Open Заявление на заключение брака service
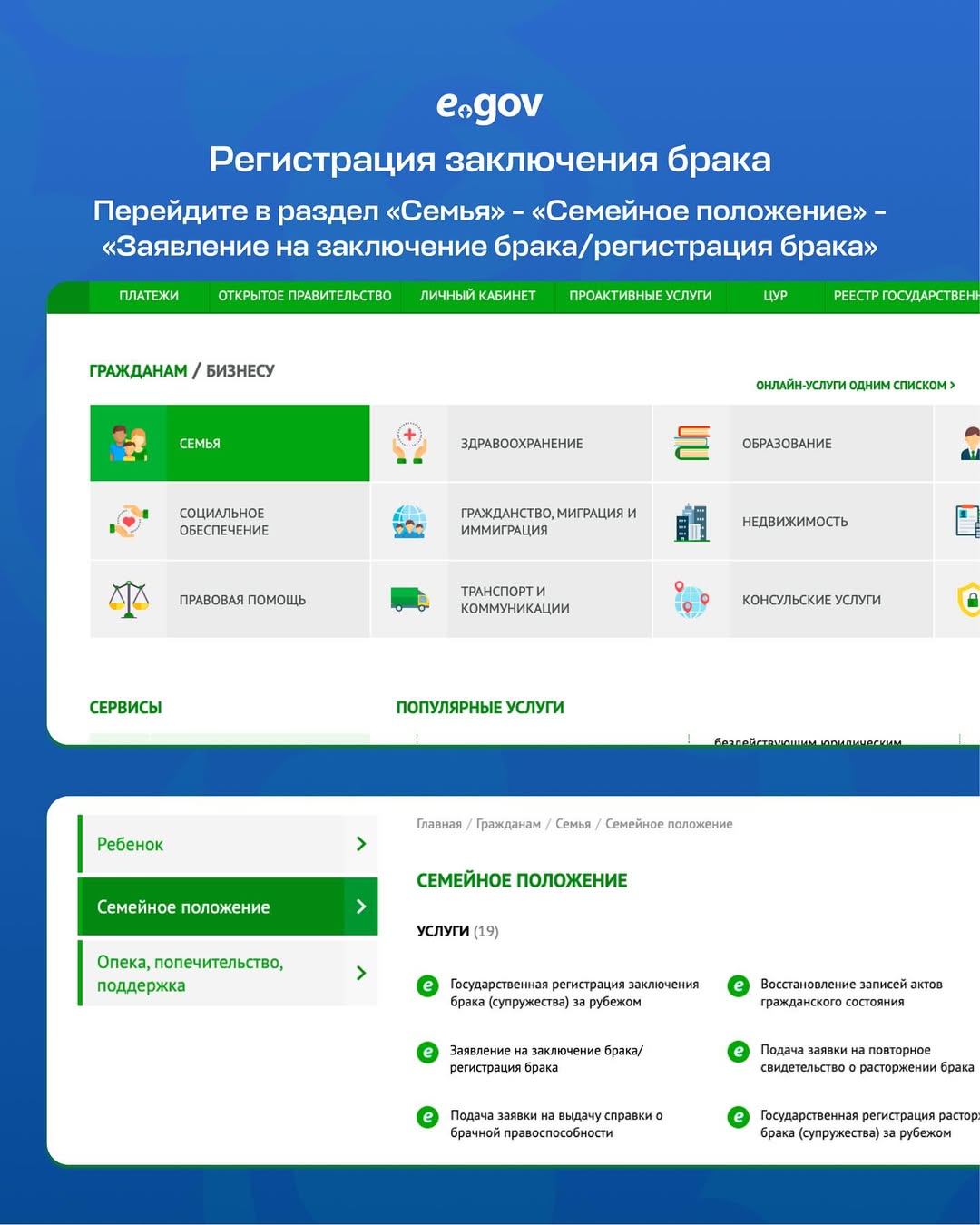 tap(545, 1059)
